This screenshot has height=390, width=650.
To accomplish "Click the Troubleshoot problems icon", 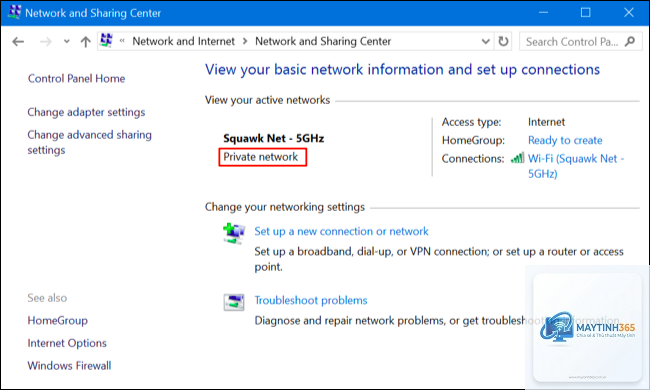I will [x=234, y=302].
